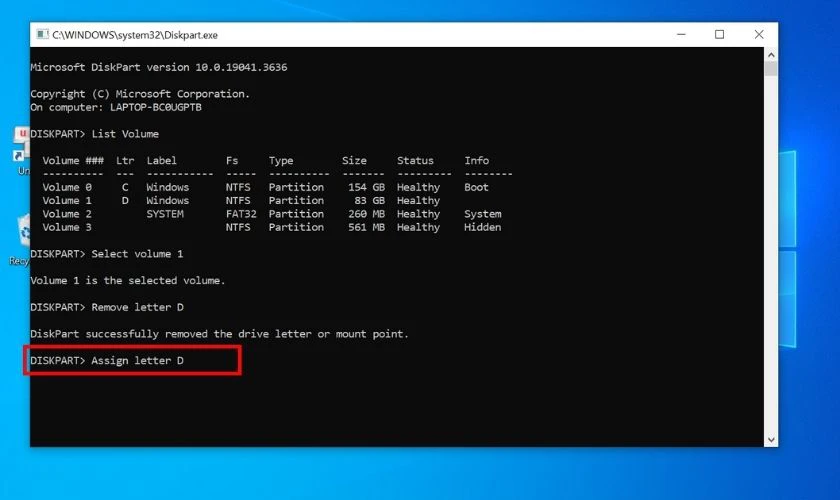This screenshot has height=500, width=840.
Task: Click the vertical scrollbar thumb
Action: coord(771,69)
